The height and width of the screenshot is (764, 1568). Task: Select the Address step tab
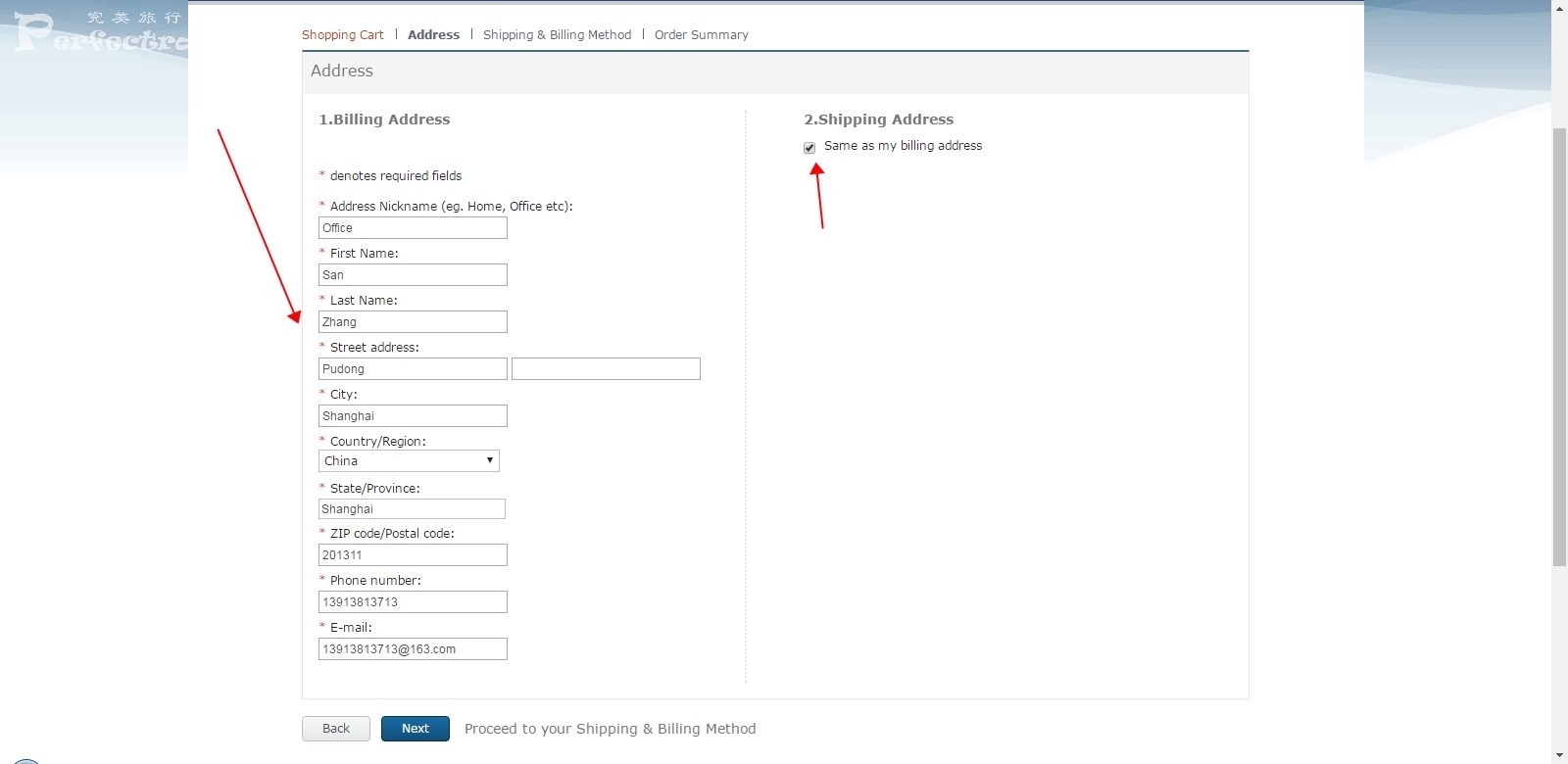(433, 34)
